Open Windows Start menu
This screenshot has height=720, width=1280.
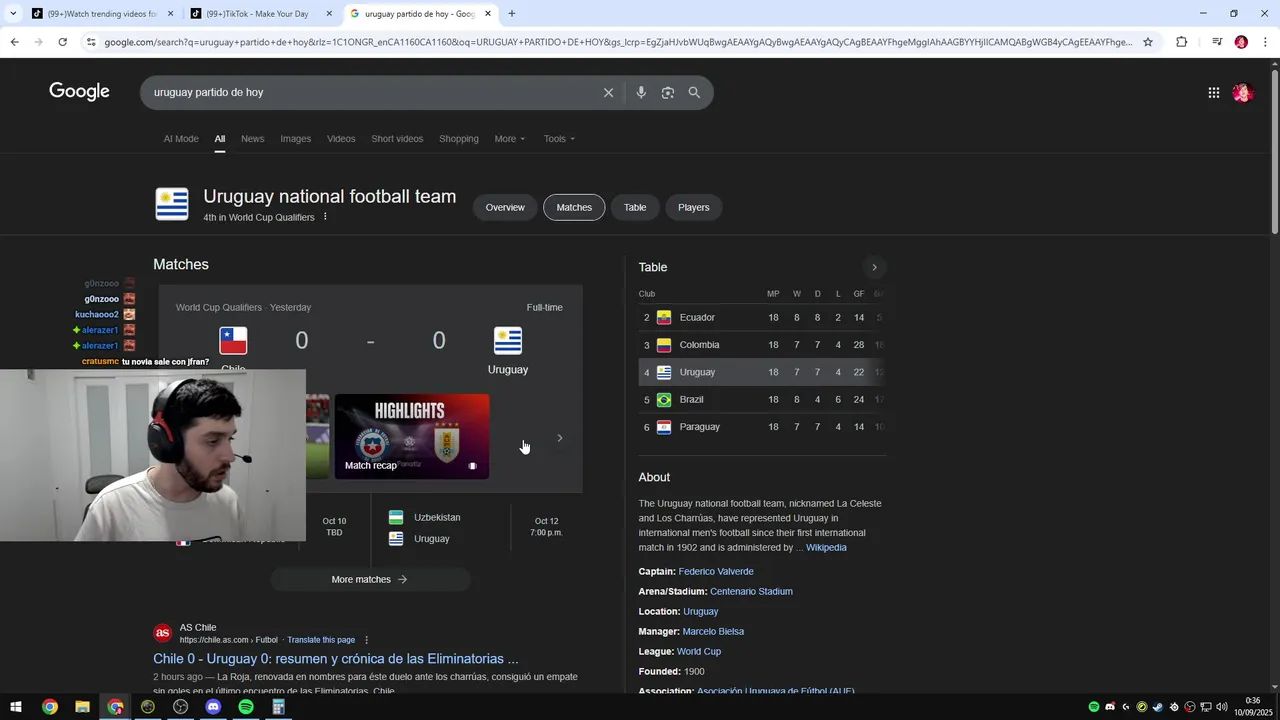16,707
